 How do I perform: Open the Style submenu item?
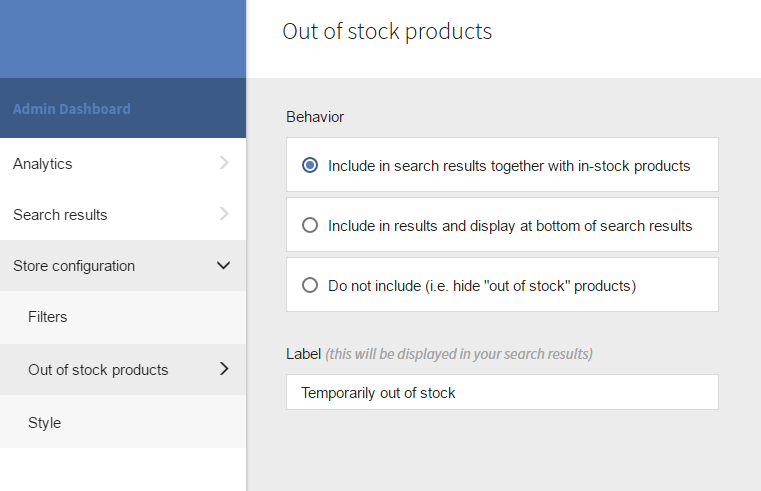pos(45,423)
